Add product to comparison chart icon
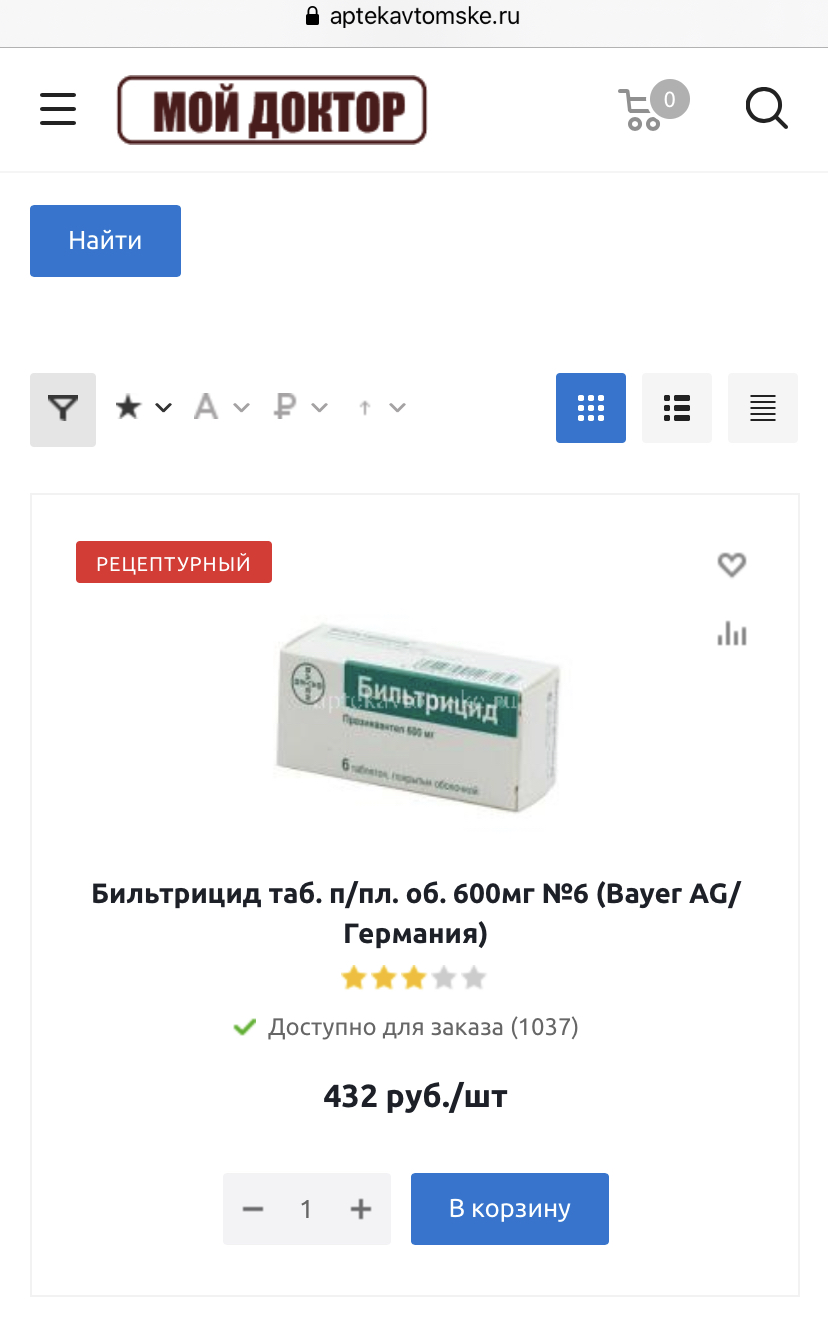This screenshot has width=828, height=1325. (732, 633)
